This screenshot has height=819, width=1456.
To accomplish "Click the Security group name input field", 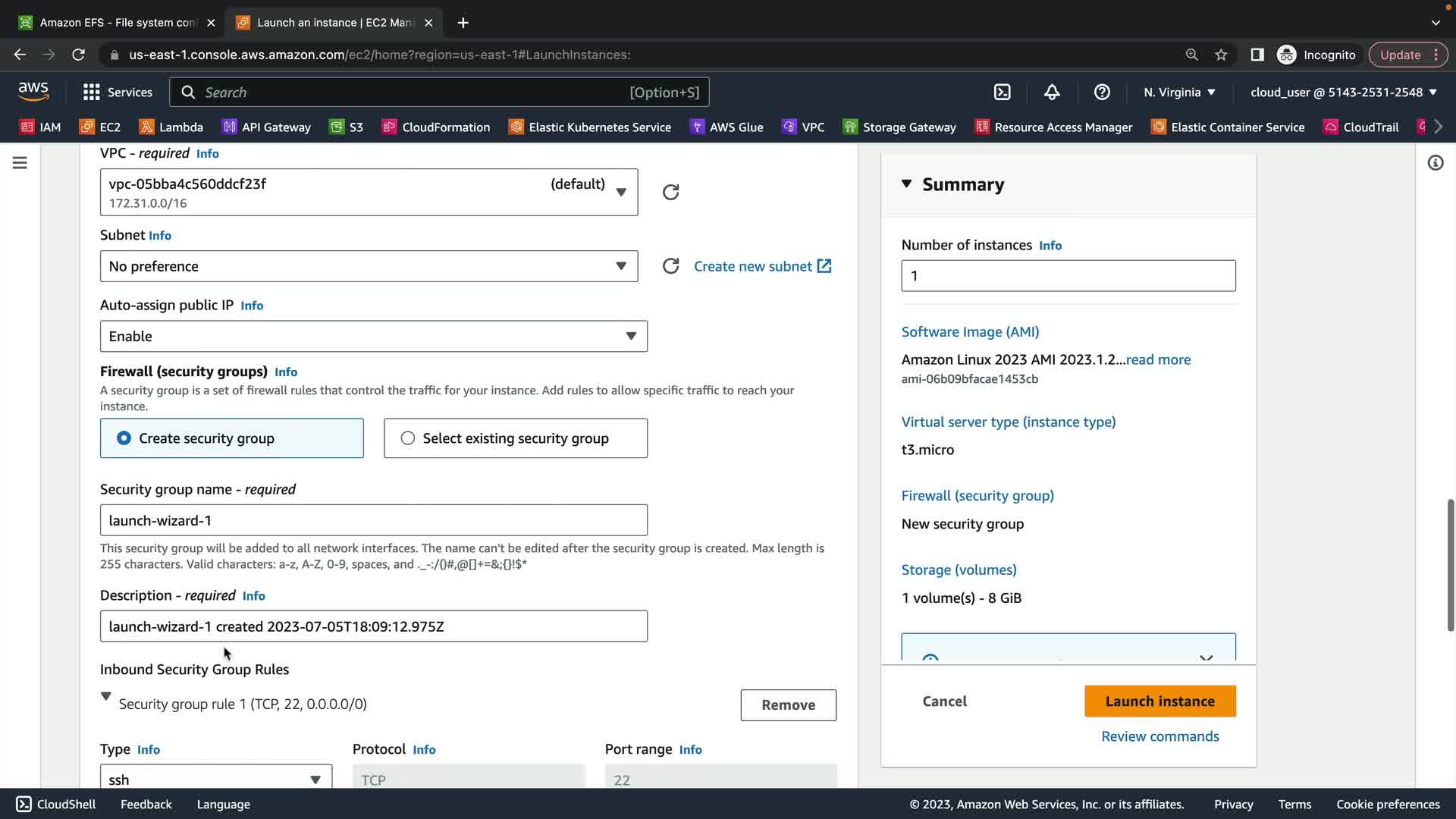I will click(x=373, y=520).
